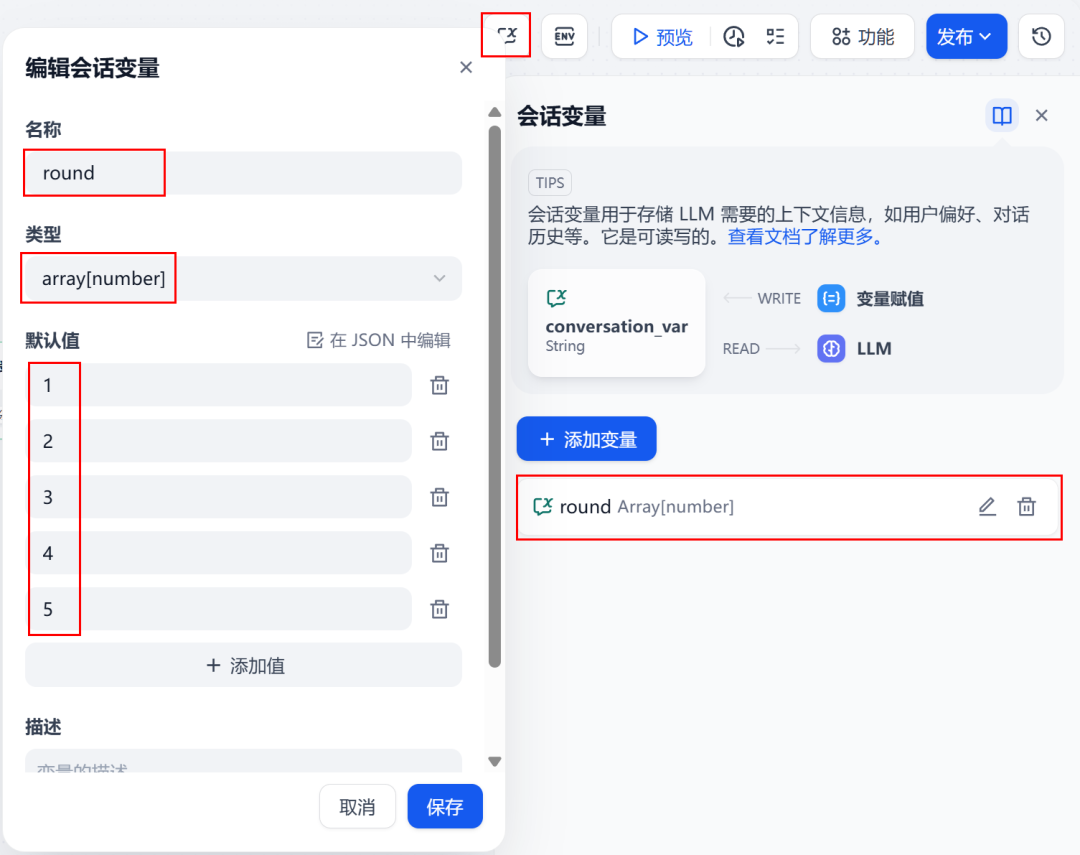Click the default value field containing 1
The height and width of the screenshot is (855, 1080).
220,385
